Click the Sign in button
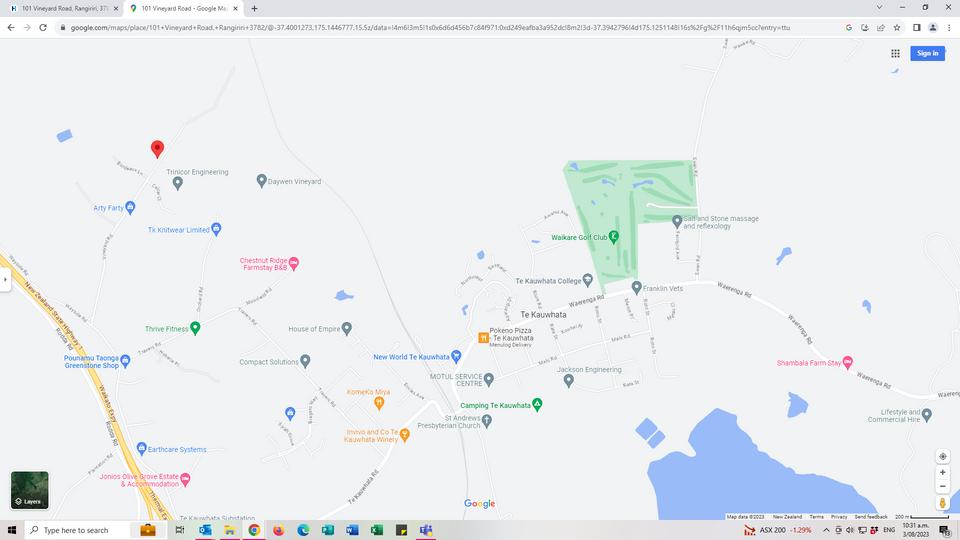 pos(928,53)
